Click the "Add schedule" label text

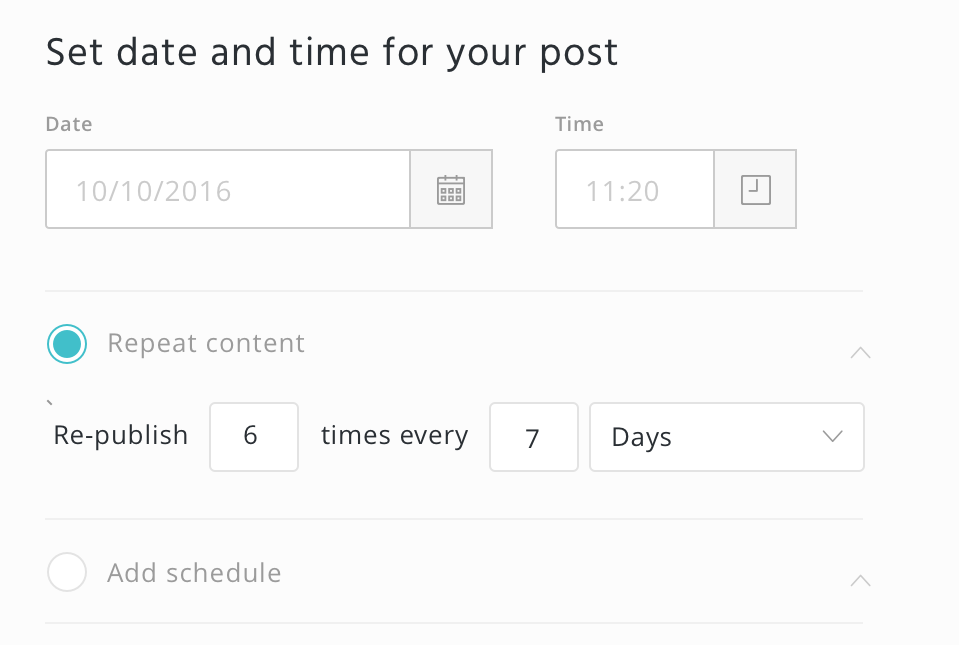[x=194, y=574]
